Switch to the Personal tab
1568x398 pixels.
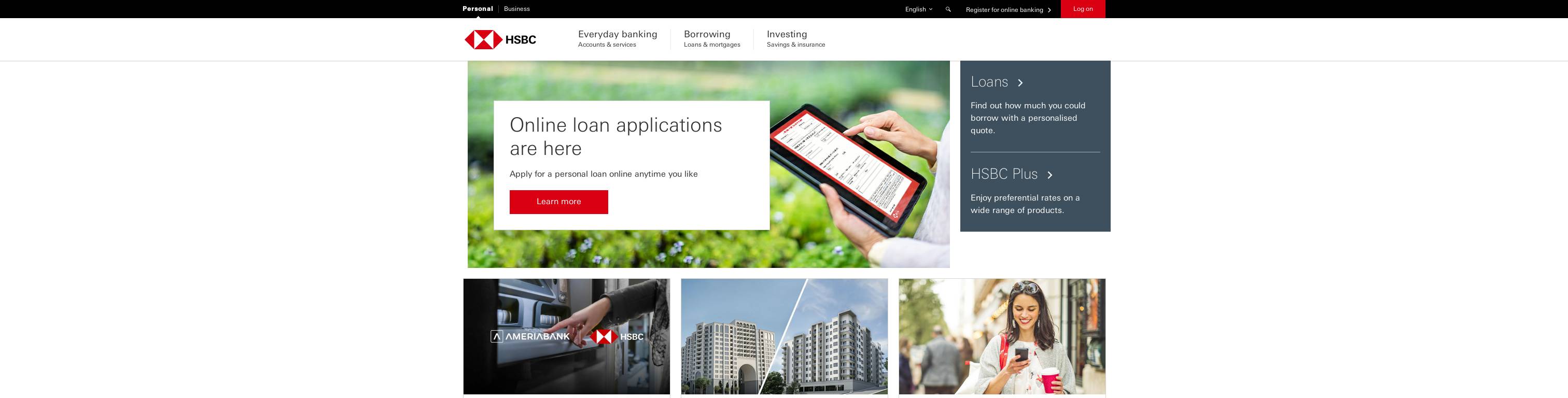click(477, 8)
